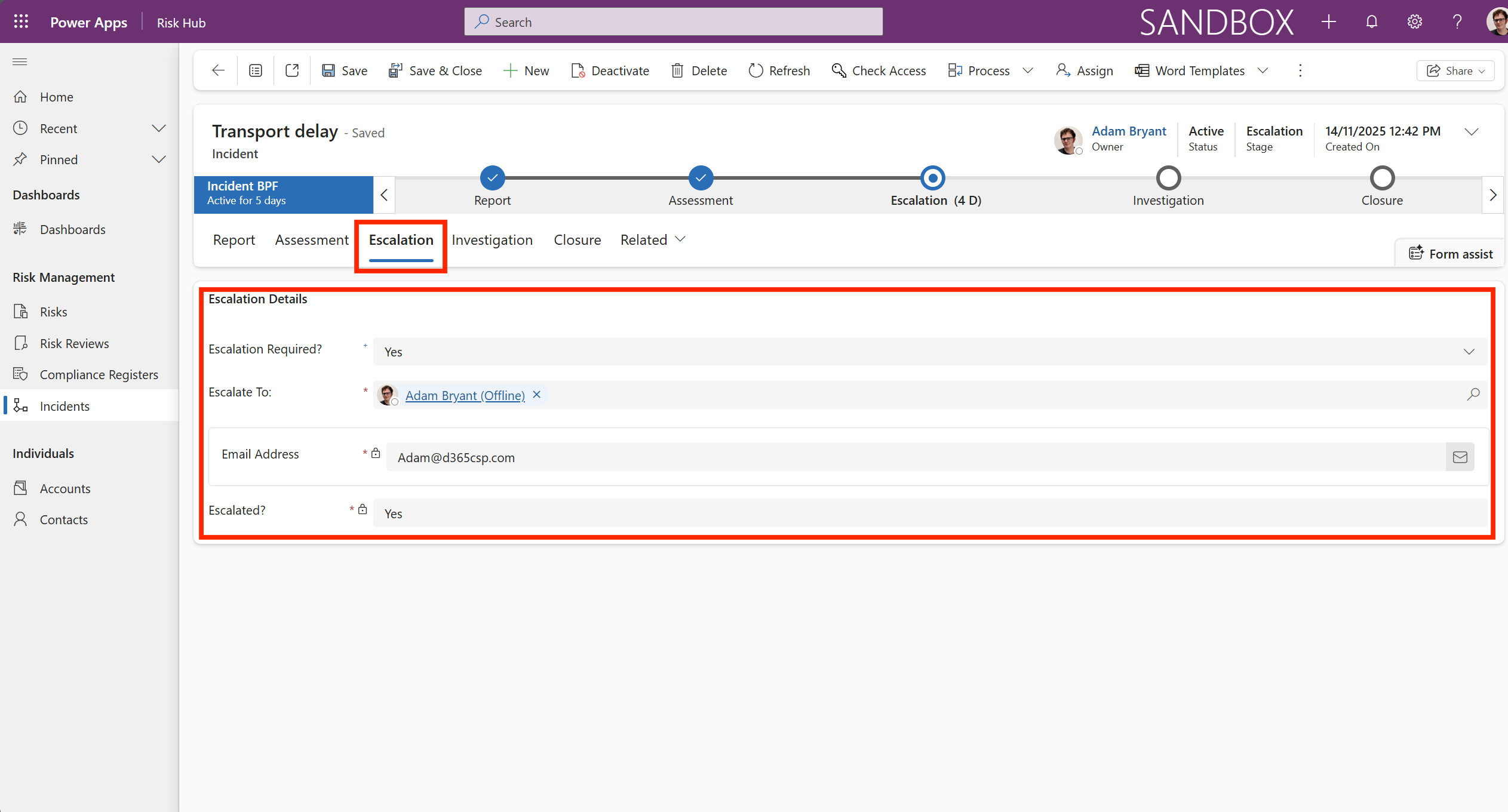Screen dimensions: 1508x812
Task: Expand the Escalation Required dropdown
Action: pos(1469,352)
